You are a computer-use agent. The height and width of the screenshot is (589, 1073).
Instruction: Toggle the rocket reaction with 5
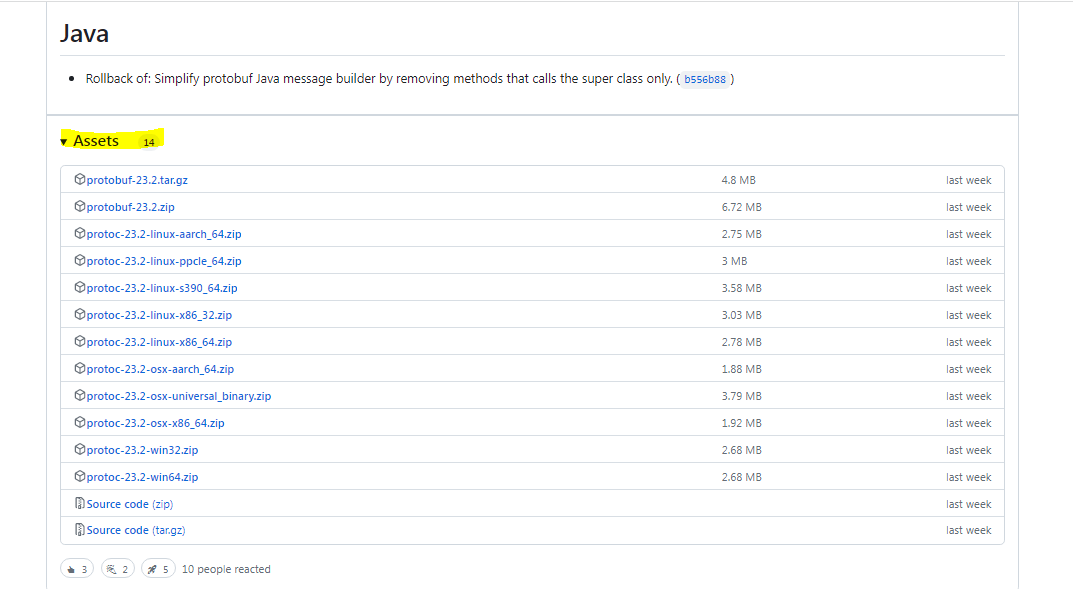[x=158, y=569]
